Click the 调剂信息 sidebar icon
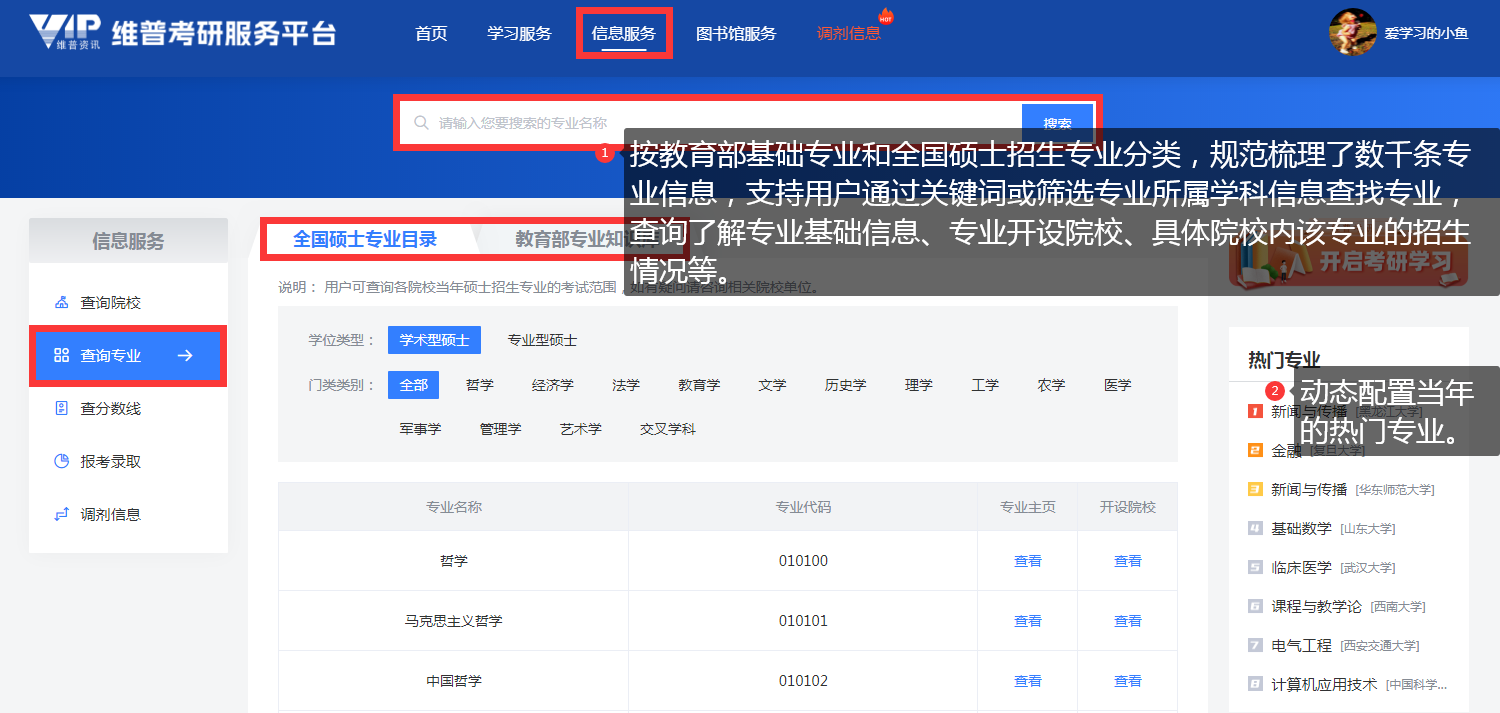The image size is (1500, 713). coord(61,514)
